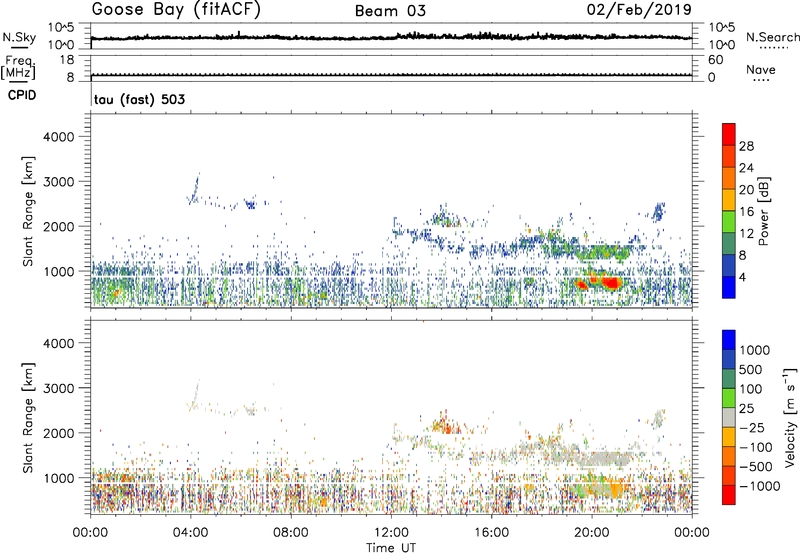Click the "28" label on Power colorbar

[746, 146]
